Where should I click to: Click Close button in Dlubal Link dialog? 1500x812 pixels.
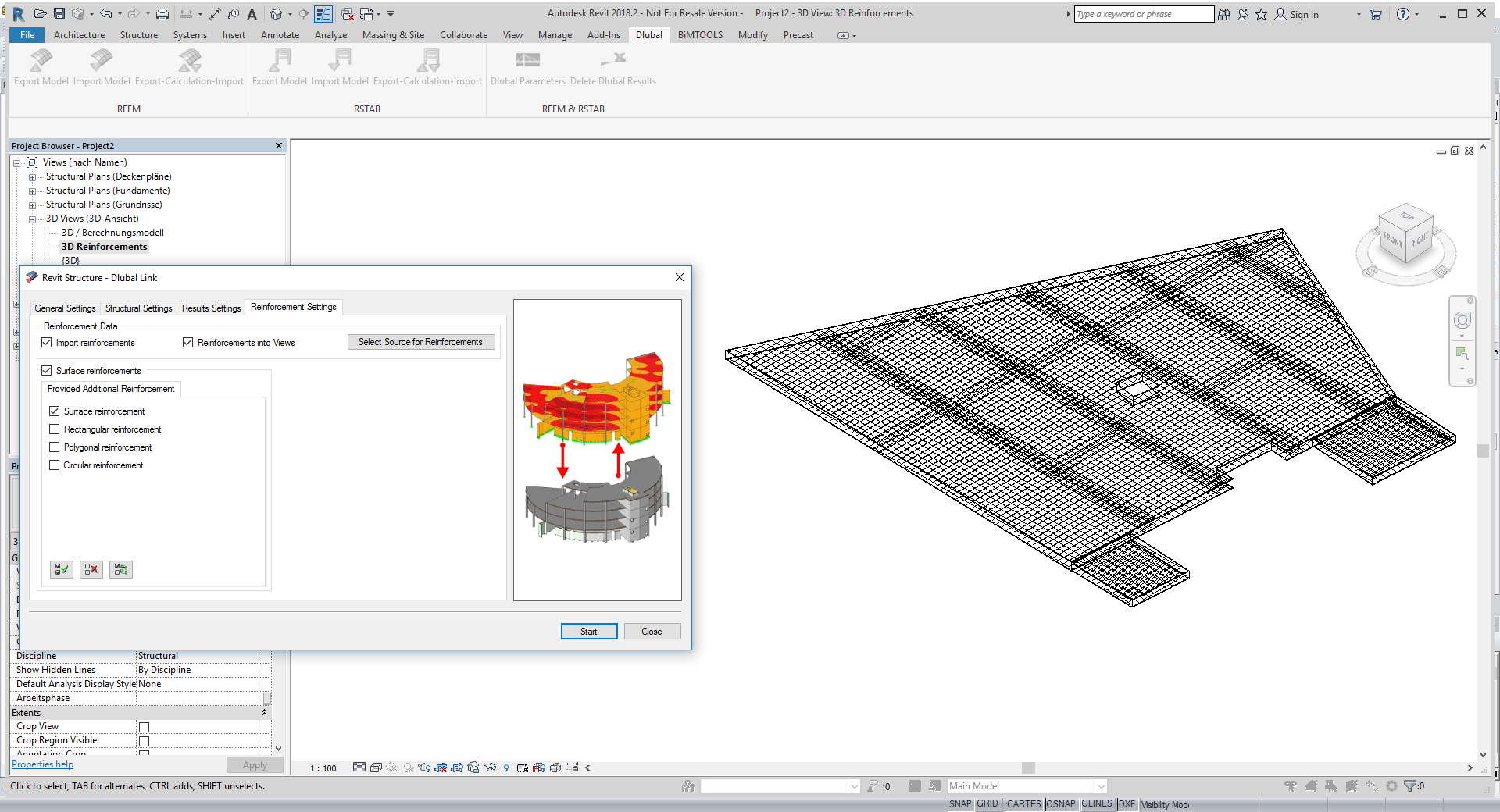(652, 632)
